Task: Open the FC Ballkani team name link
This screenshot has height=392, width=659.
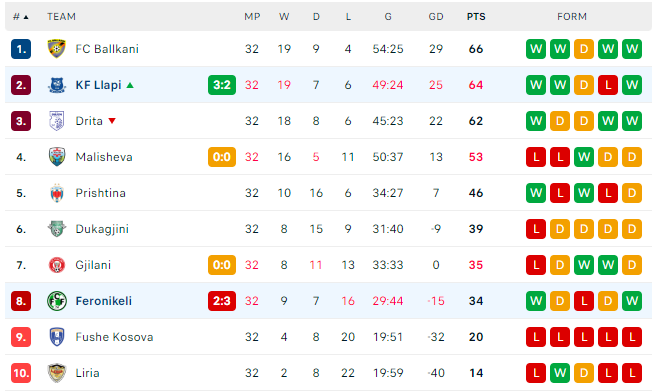Action: pos(107,49)
